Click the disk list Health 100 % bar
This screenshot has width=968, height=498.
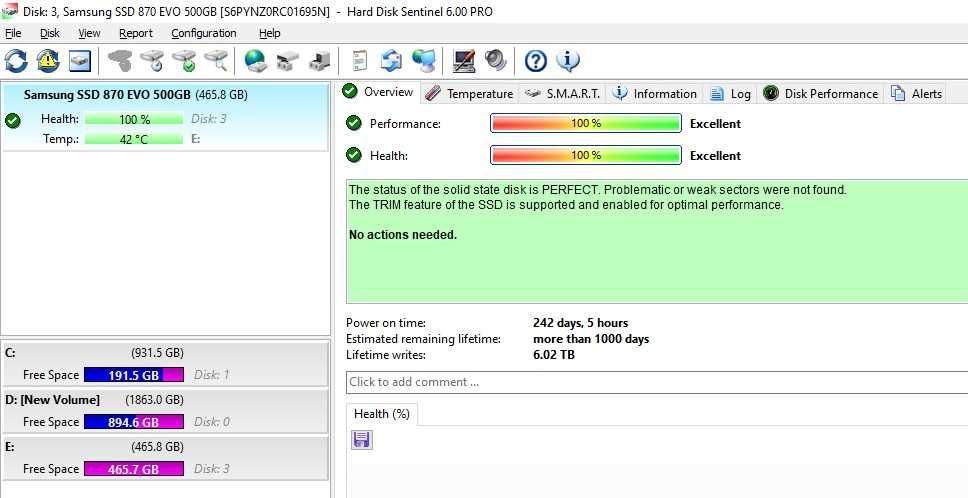point(134,119)
